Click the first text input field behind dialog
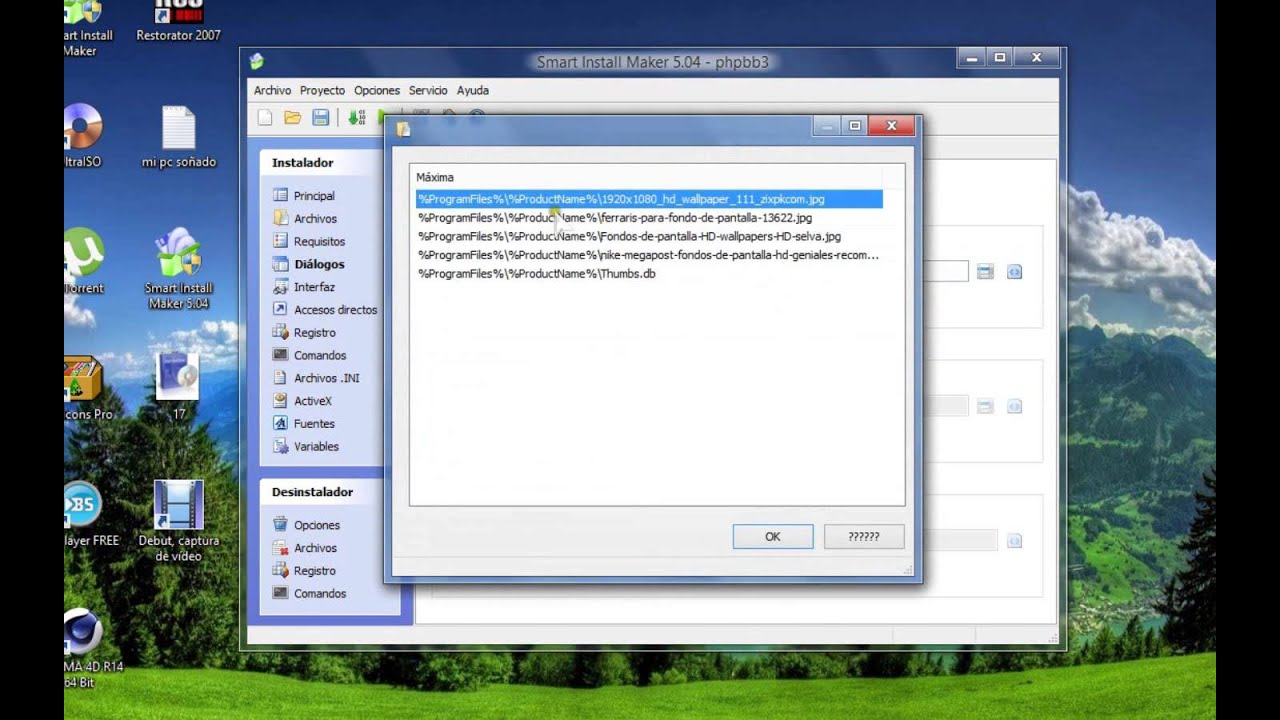 click(x=945, y=271)
